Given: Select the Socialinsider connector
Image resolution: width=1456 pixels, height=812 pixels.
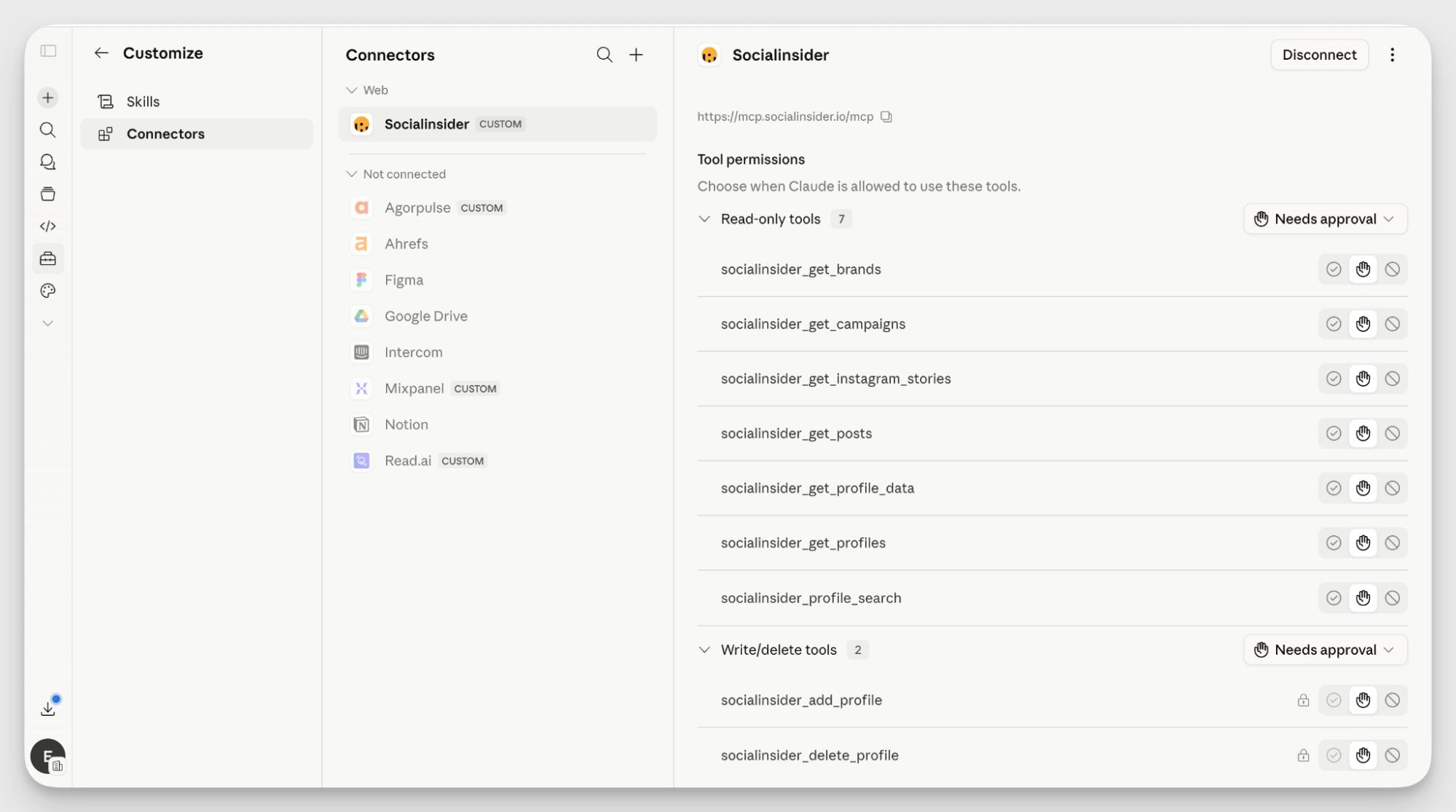Looking at the screenshot, I should click(x=497, y=124).
